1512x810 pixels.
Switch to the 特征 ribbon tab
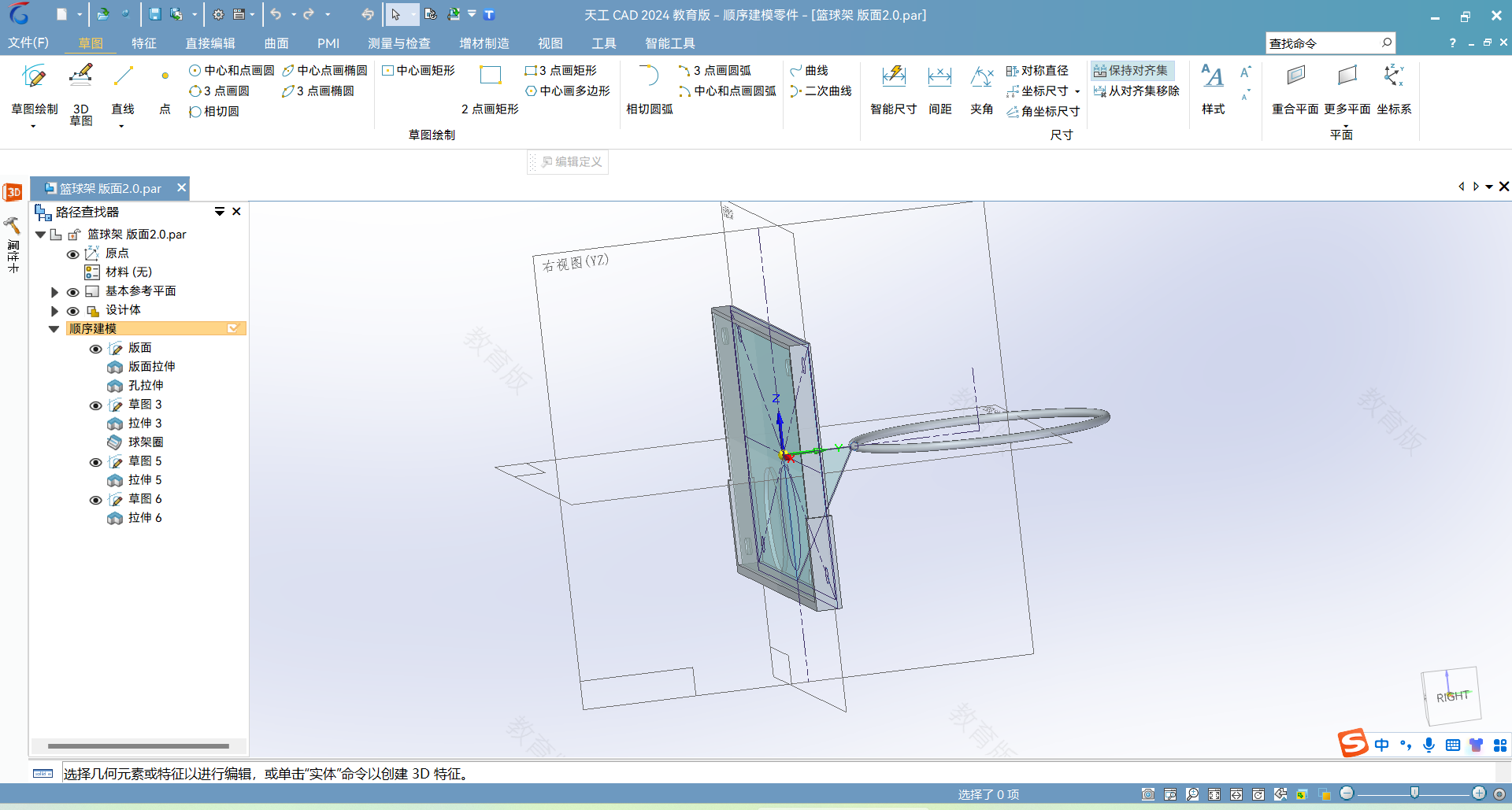tap(144, 43)
